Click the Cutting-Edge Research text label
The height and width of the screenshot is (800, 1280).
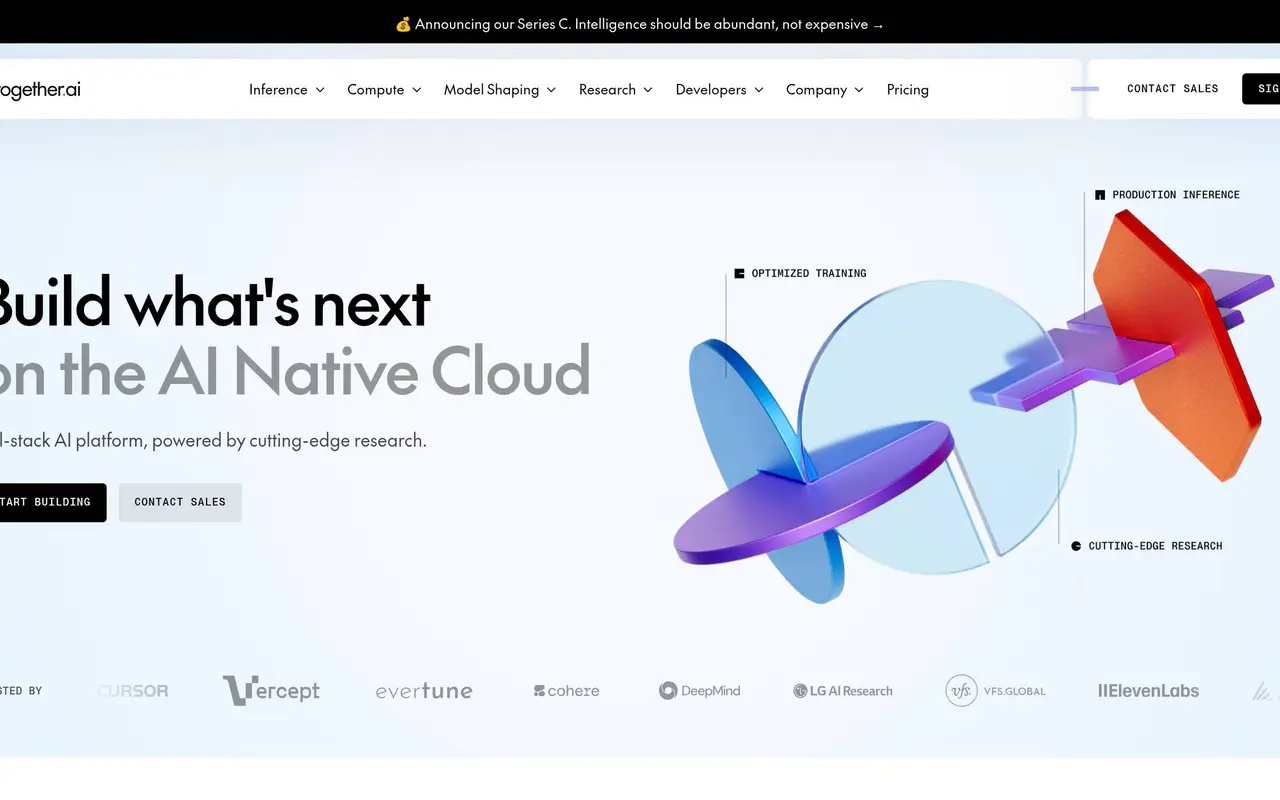click(1155, 546)
